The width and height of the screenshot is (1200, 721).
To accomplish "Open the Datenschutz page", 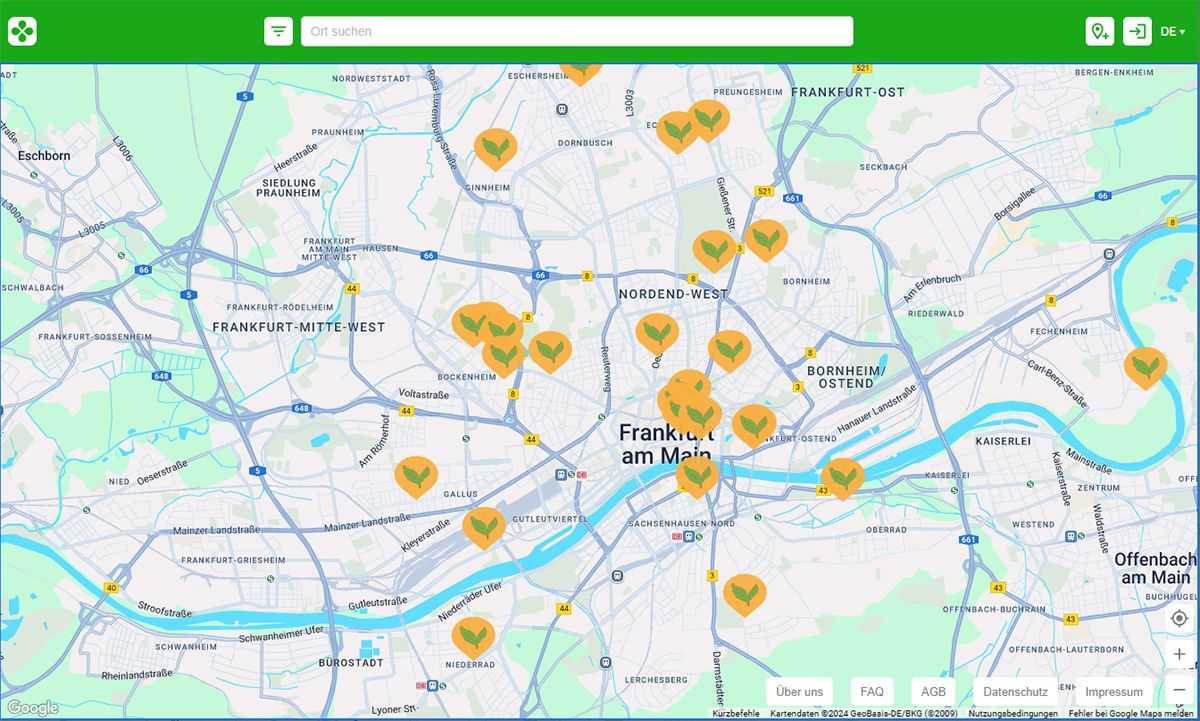I will 1015,691.
